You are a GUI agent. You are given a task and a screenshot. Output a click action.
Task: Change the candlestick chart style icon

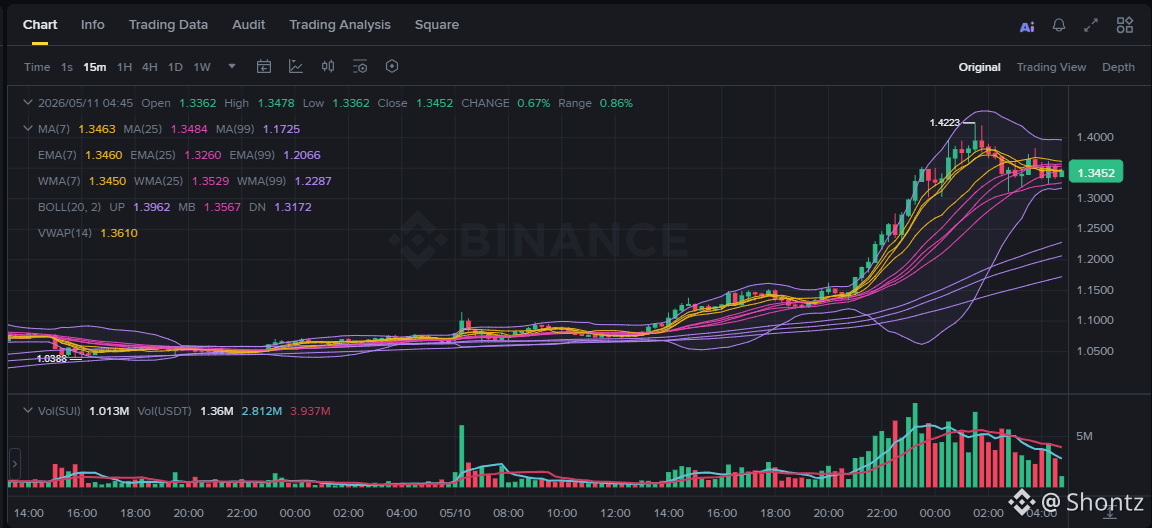coord(328,67)
